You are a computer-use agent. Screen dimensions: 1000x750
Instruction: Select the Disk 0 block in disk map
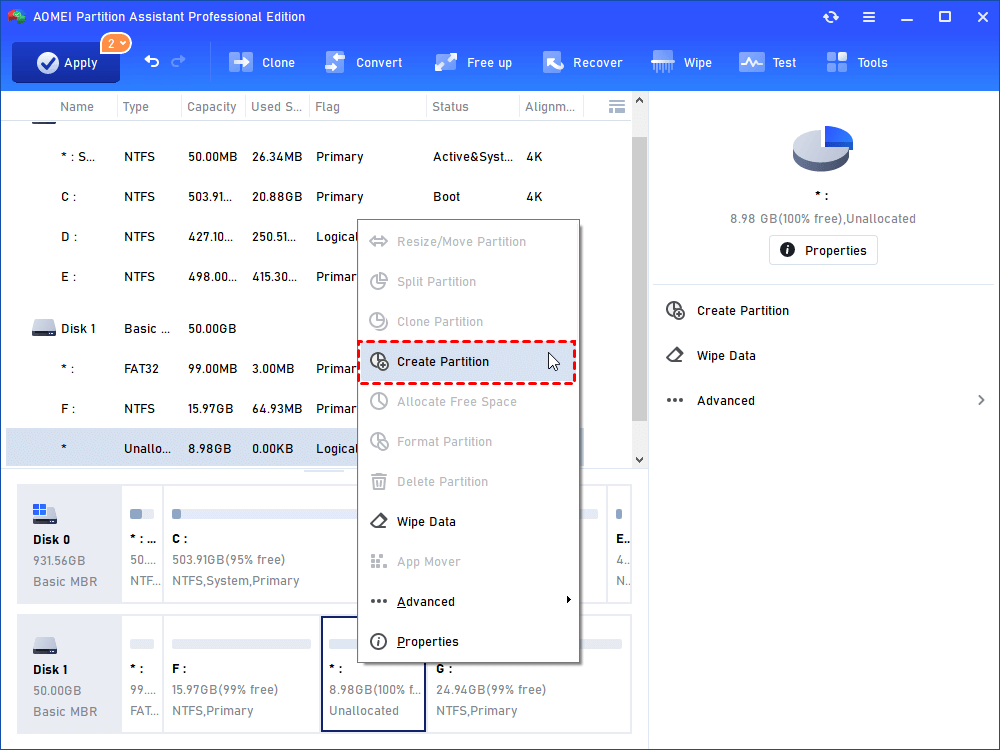click(69, 544)
